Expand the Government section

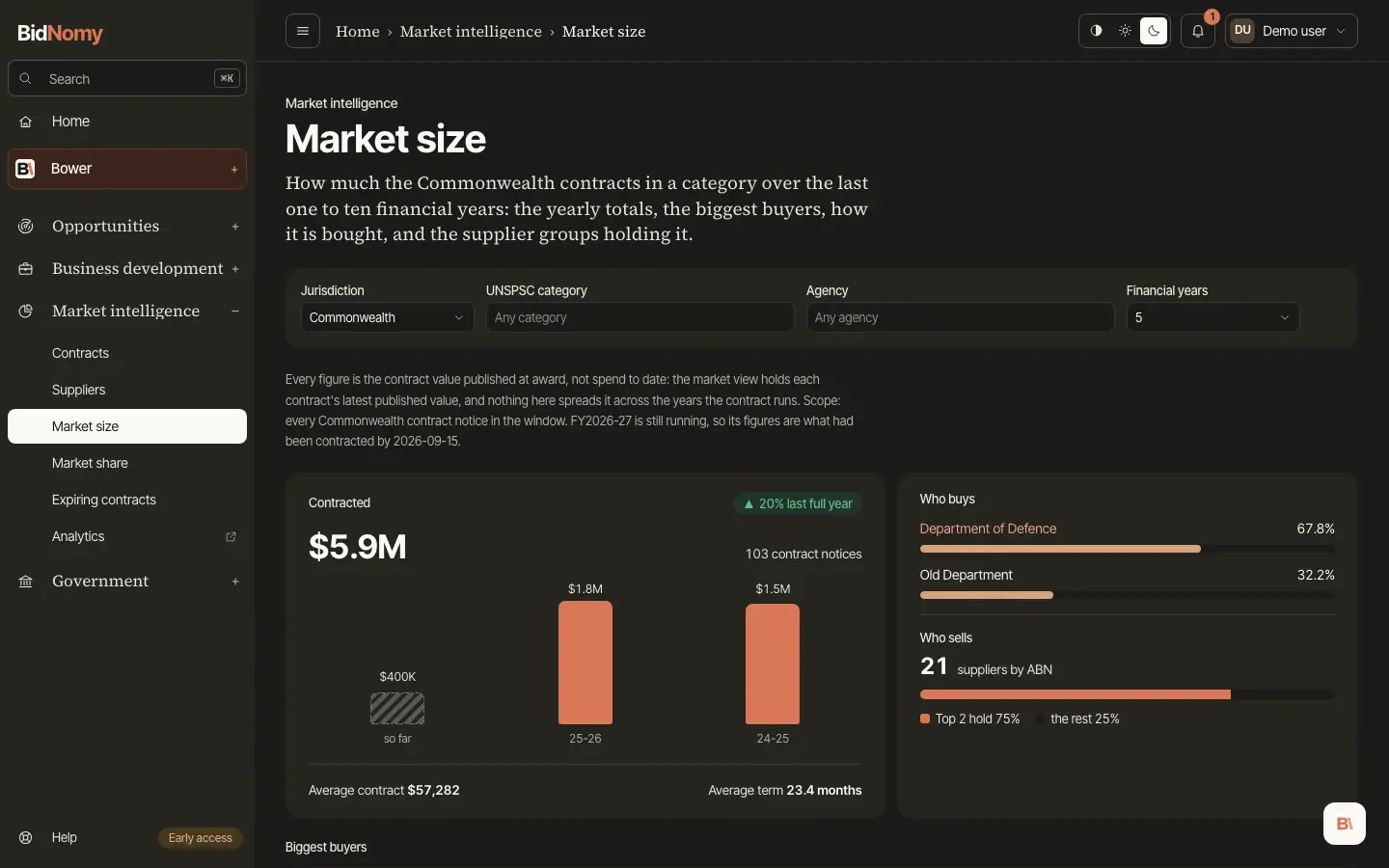[x=127, y=581]
